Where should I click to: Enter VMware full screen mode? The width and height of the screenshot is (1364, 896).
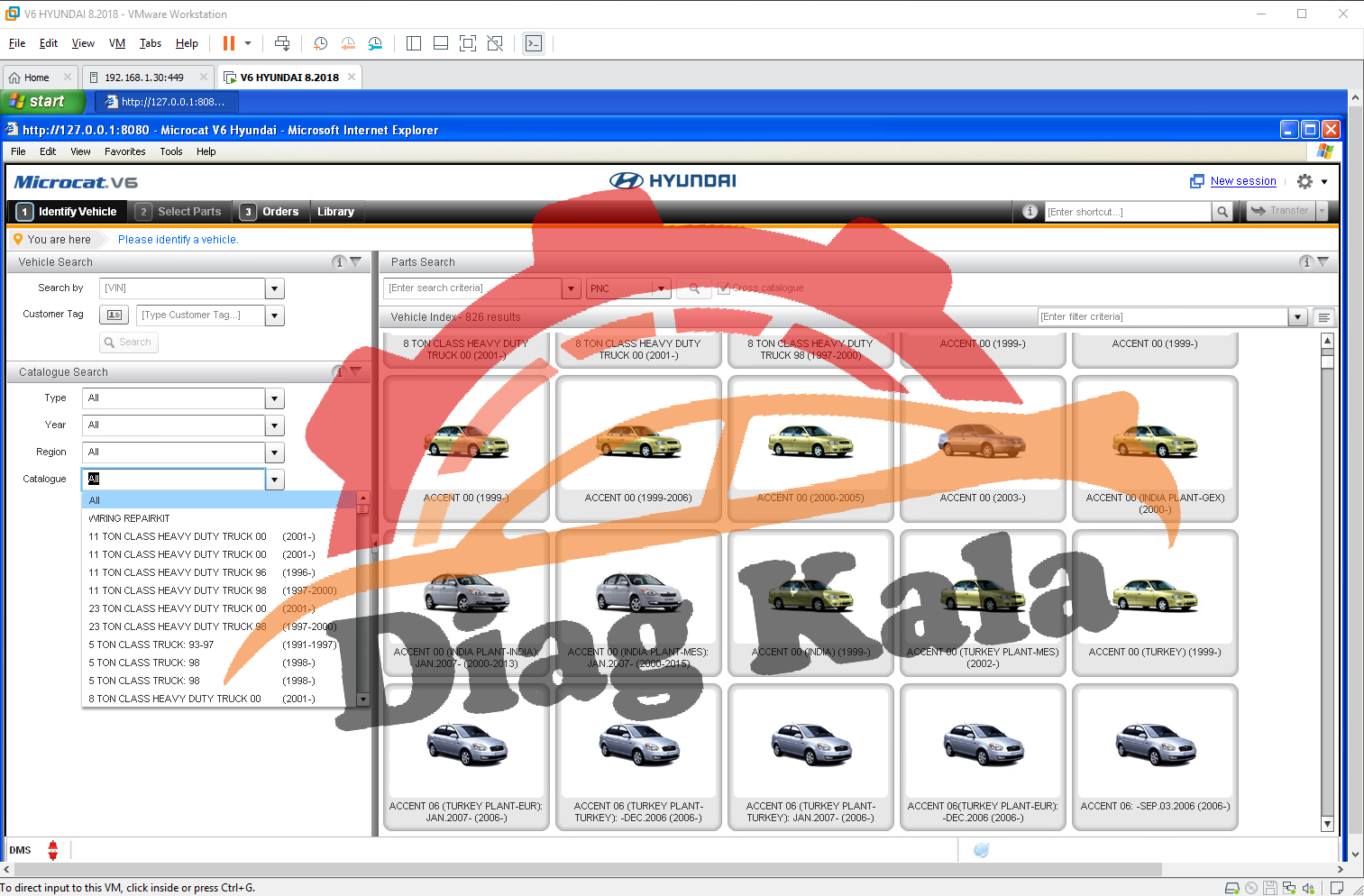[468, 43]
